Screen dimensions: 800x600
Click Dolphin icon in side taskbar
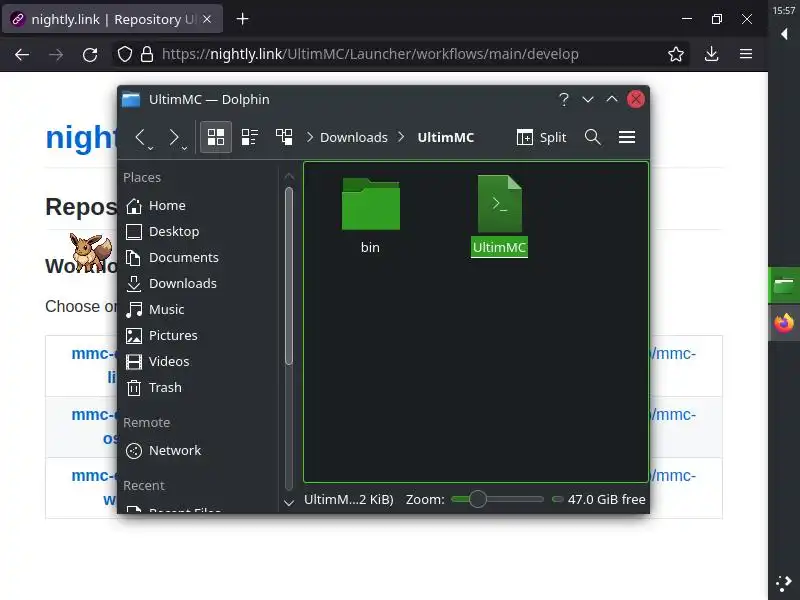point(784,285)
